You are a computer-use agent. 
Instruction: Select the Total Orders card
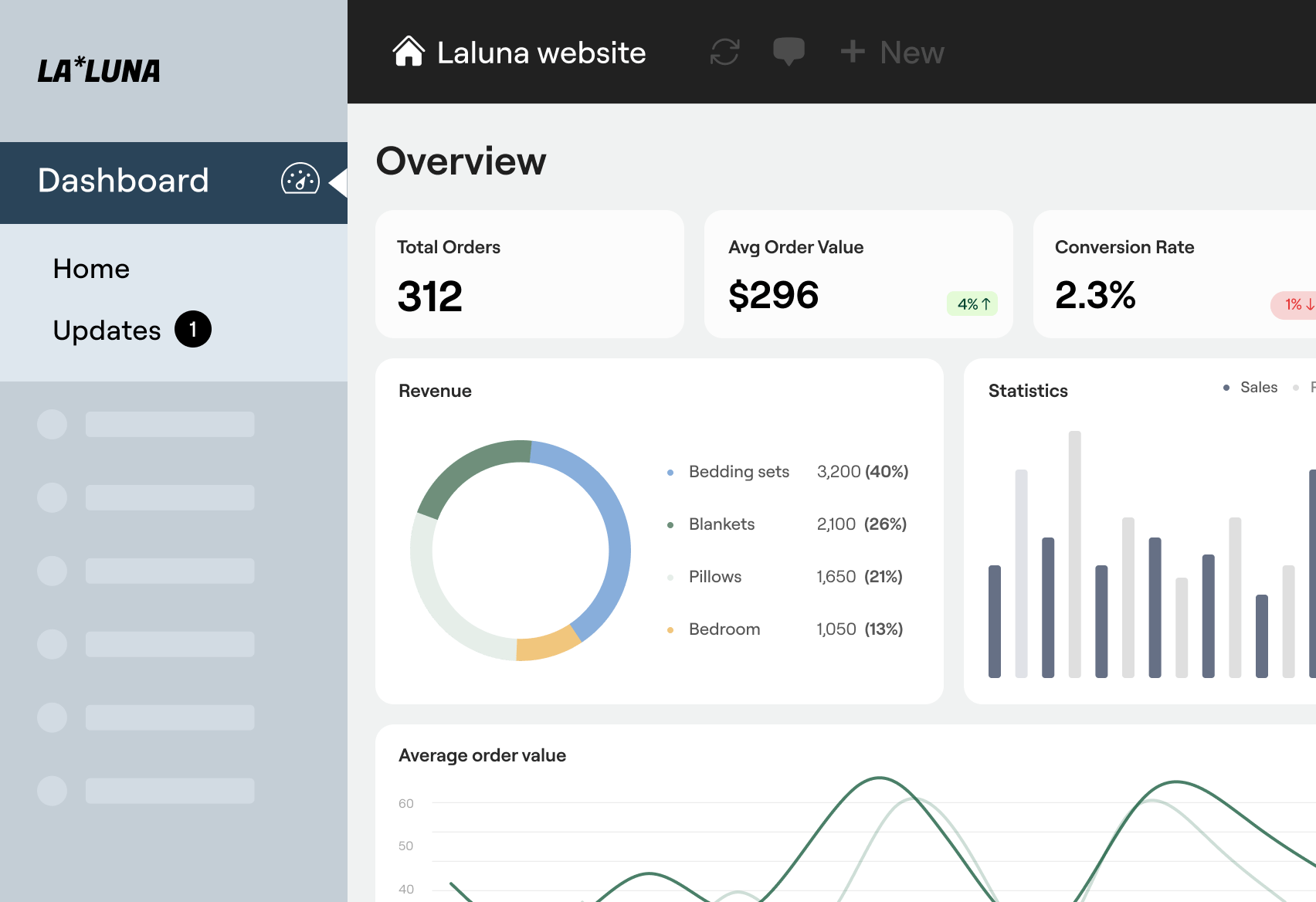tap(529, 274)
